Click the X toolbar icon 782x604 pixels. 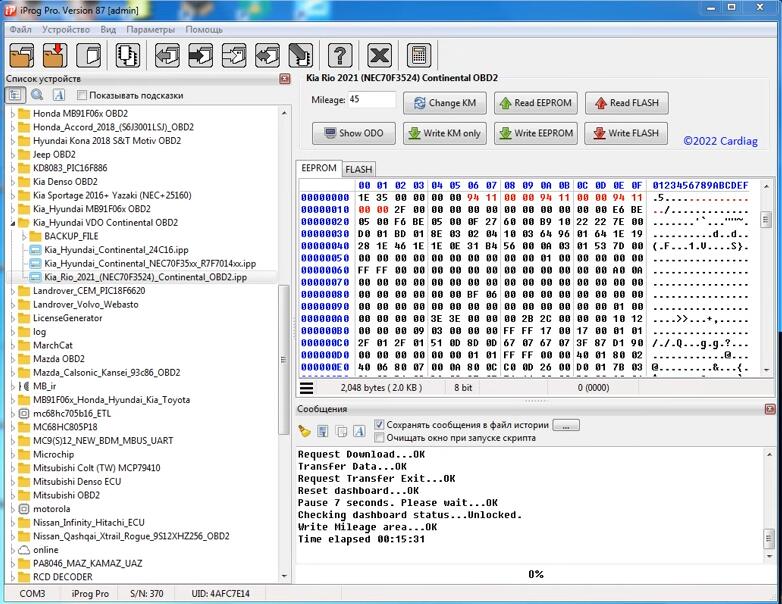(x=379, y=55)
